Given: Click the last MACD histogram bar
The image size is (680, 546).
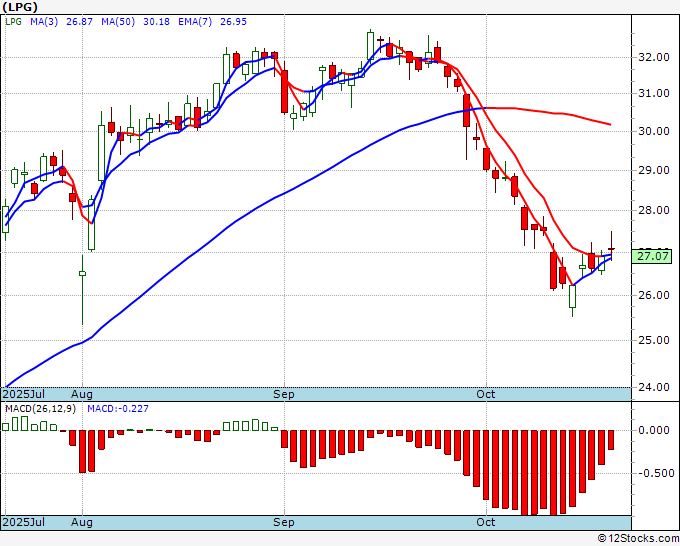Looking at the screenshot, I should click(x=611, y=440).
